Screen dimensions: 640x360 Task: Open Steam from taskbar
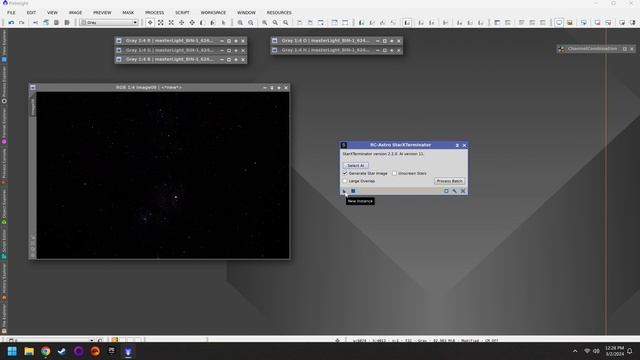62,351
